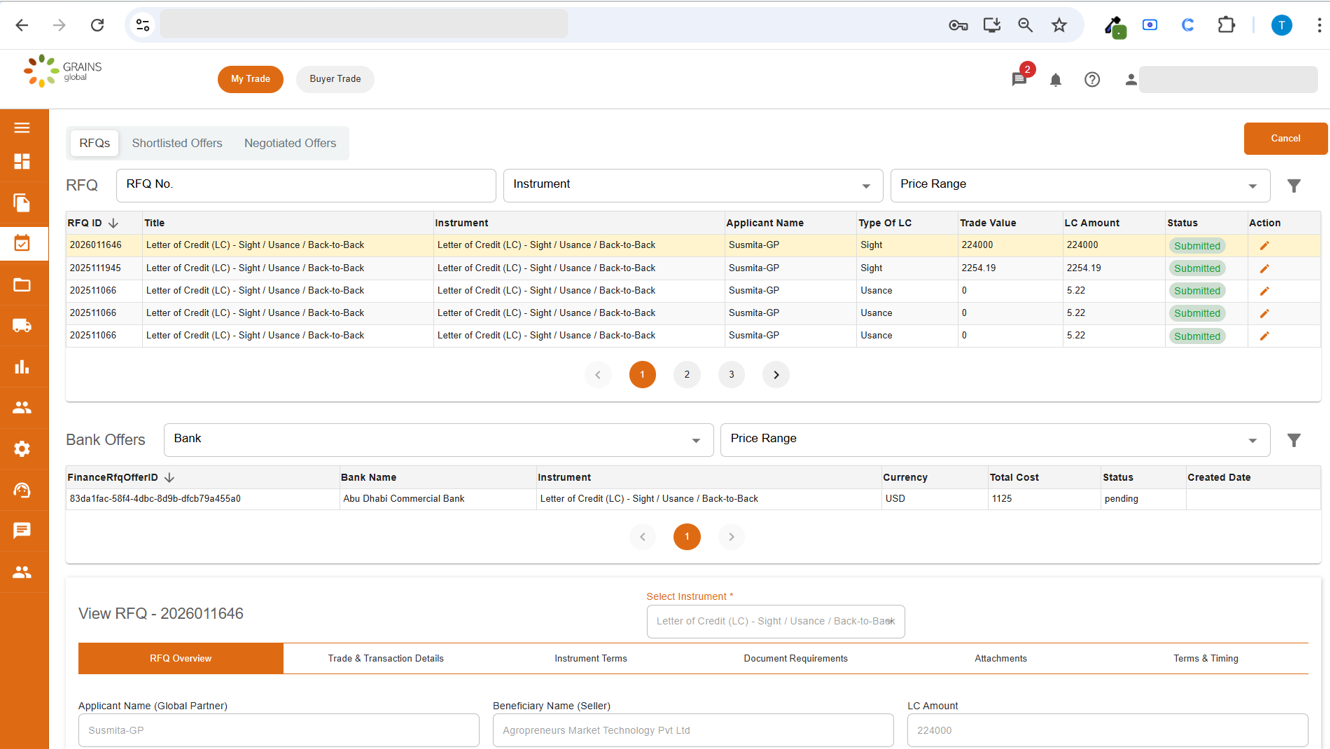Open the help question mark icon
This screenshot has width=1330, height=749.
tap(1092, 80)
